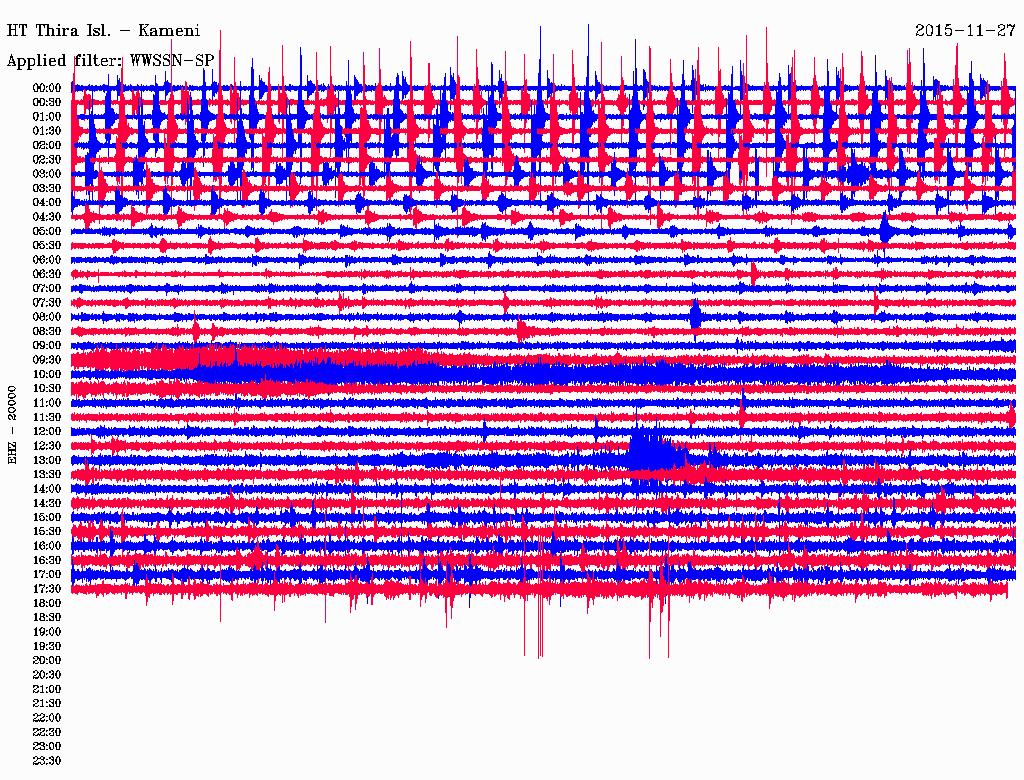
Task: Select the 20:00 time label
Action: [47, 661]
